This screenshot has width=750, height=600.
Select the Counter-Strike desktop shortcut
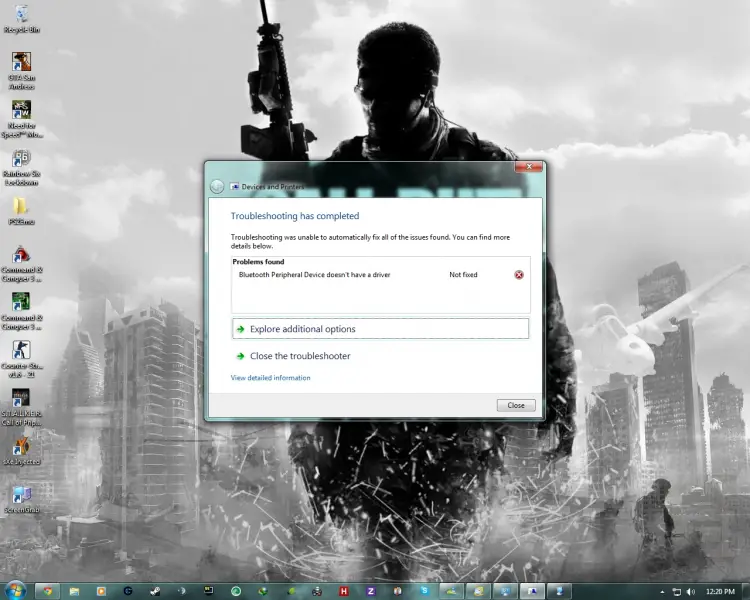(22, 359)
